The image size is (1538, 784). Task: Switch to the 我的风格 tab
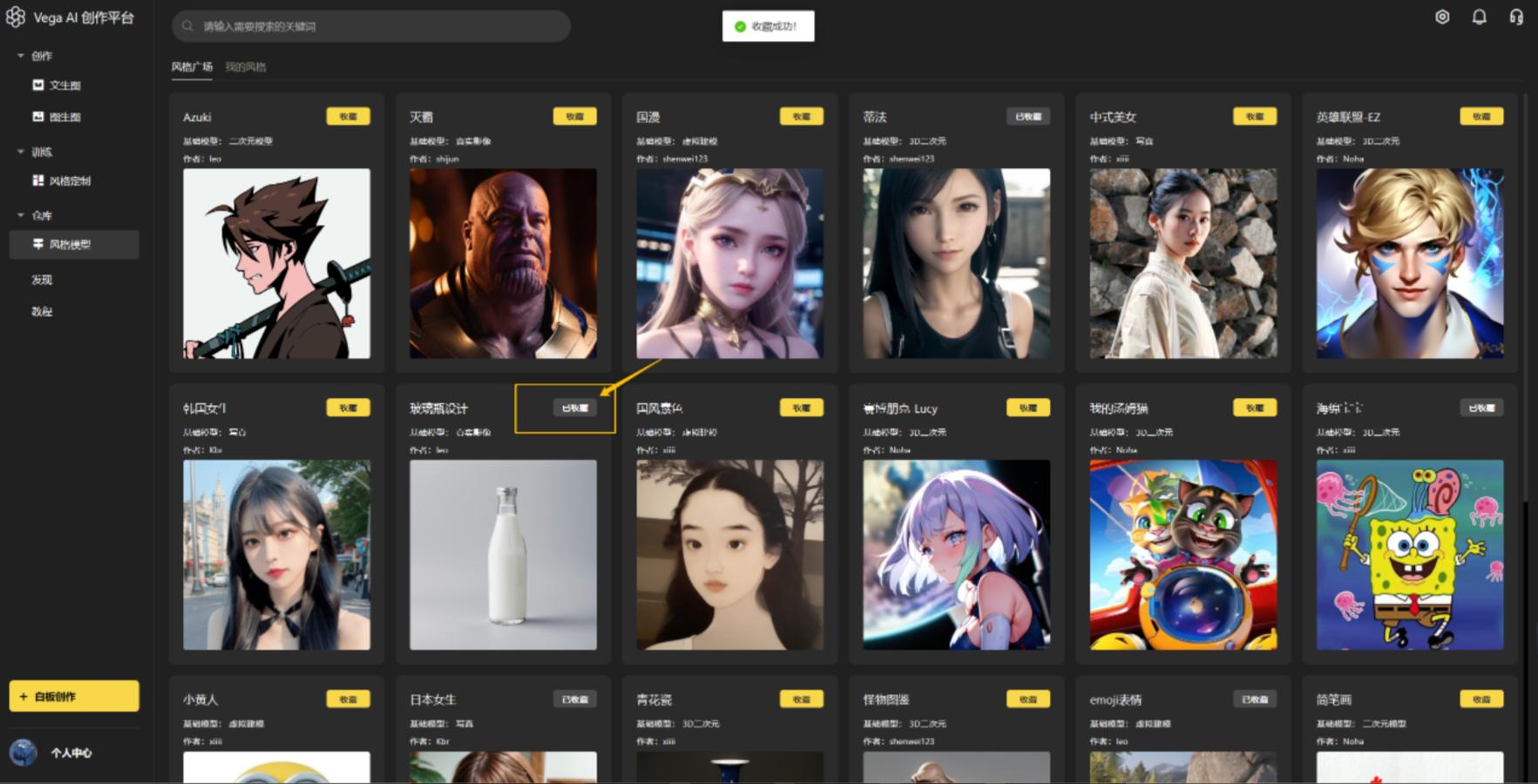(246, 67)
